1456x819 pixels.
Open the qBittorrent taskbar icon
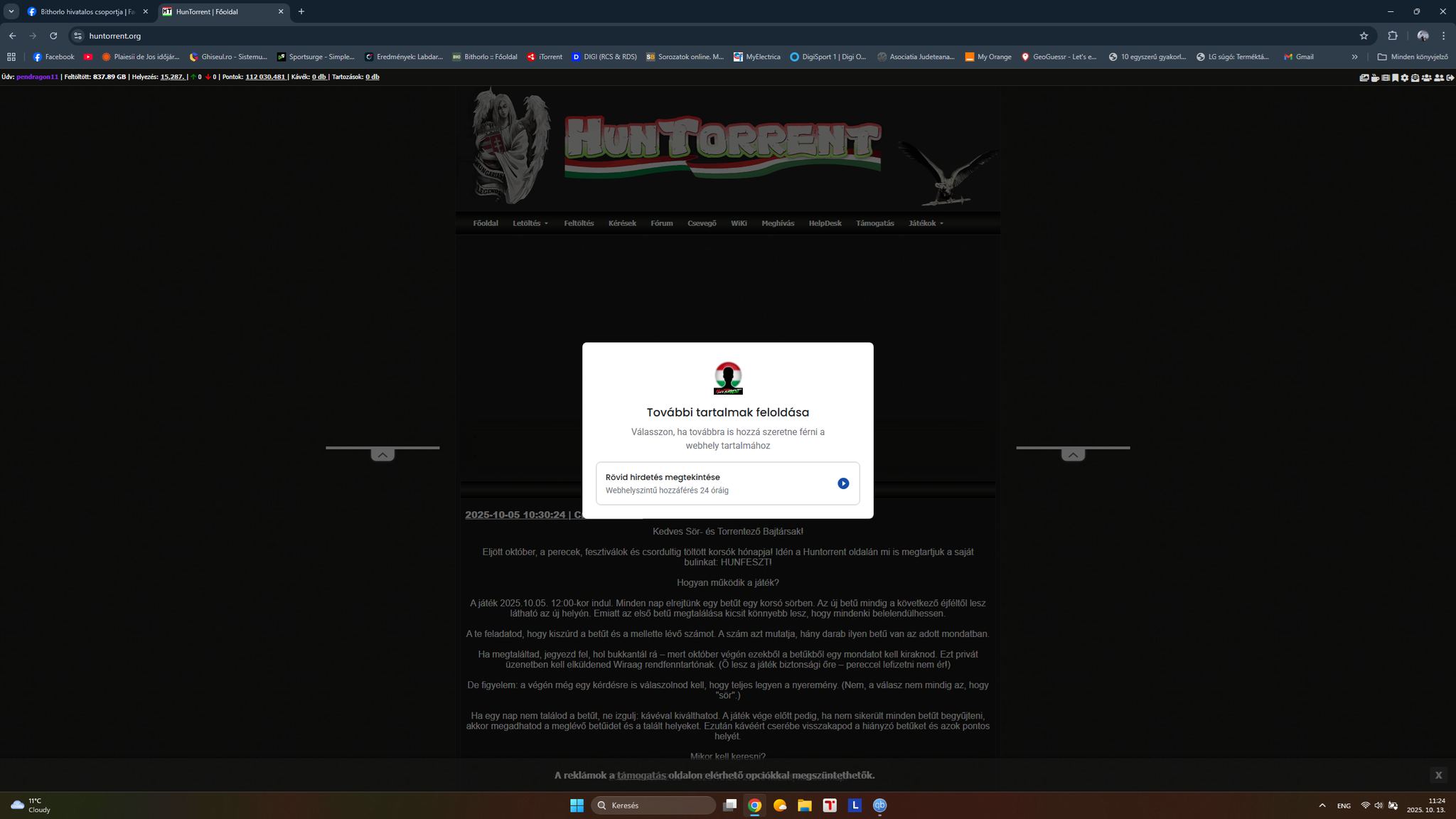coord(879,805)
